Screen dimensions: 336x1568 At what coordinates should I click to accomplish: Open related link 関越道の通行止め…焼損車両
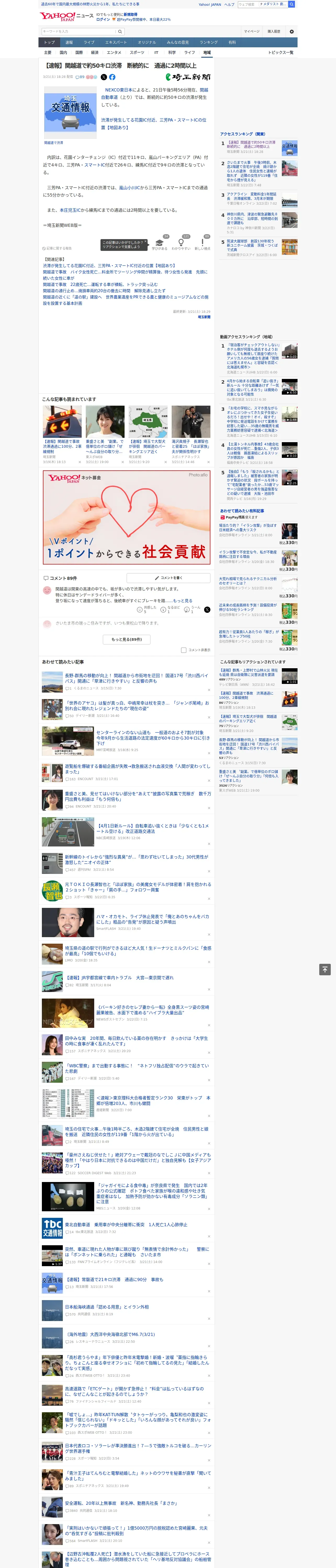click(104, 290)
